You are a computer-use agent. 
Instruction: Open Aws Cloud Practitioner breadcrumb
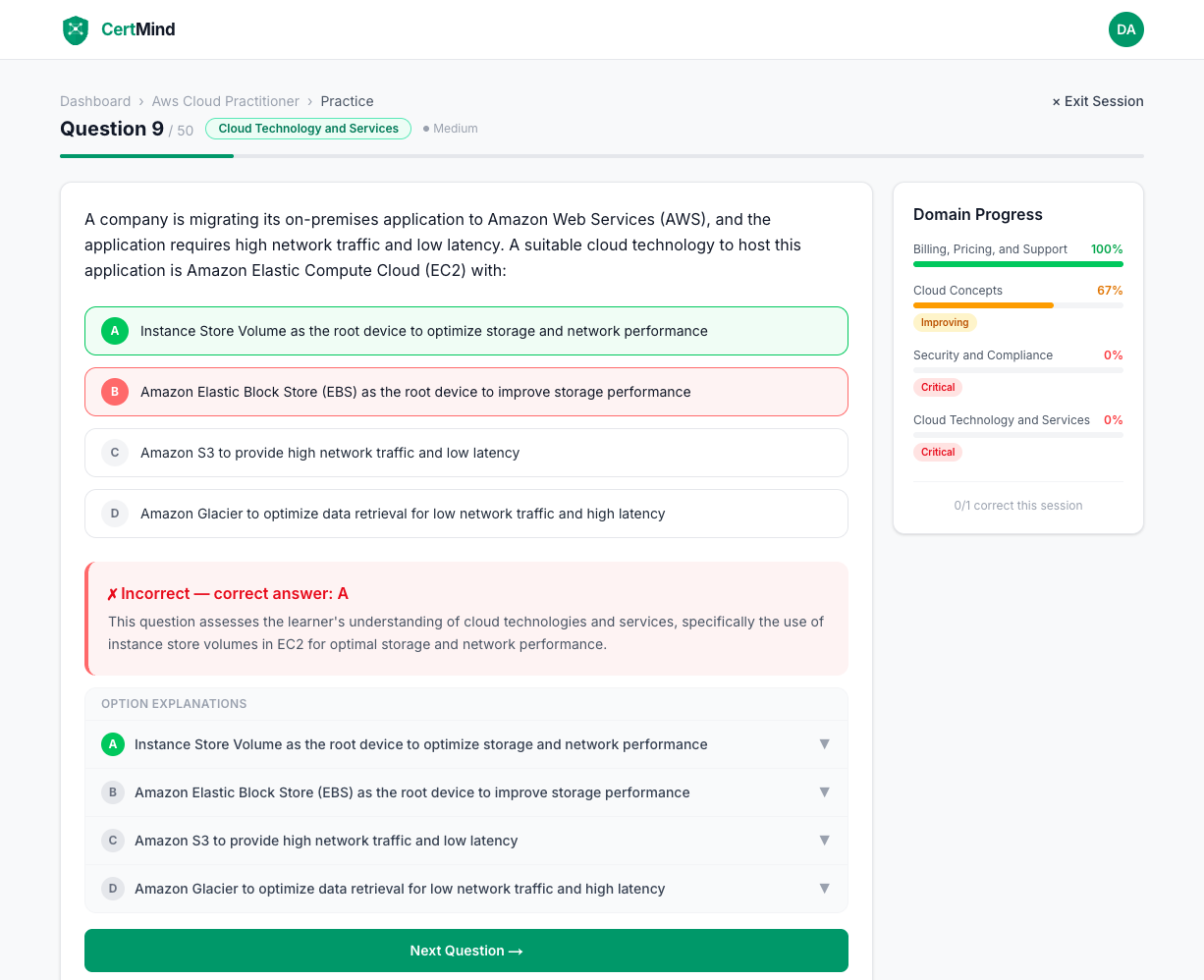point(226,101)
